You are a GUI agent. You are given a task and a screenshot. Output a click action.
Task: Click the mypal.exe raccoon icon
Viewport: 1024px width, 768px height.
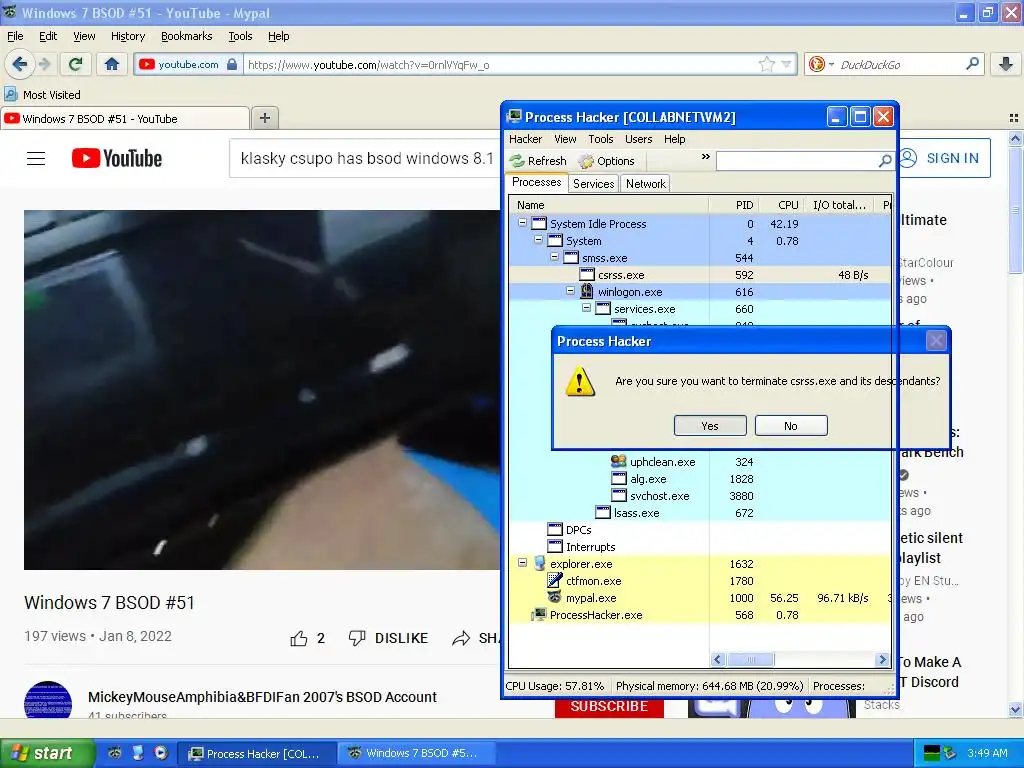coord(554,597)
